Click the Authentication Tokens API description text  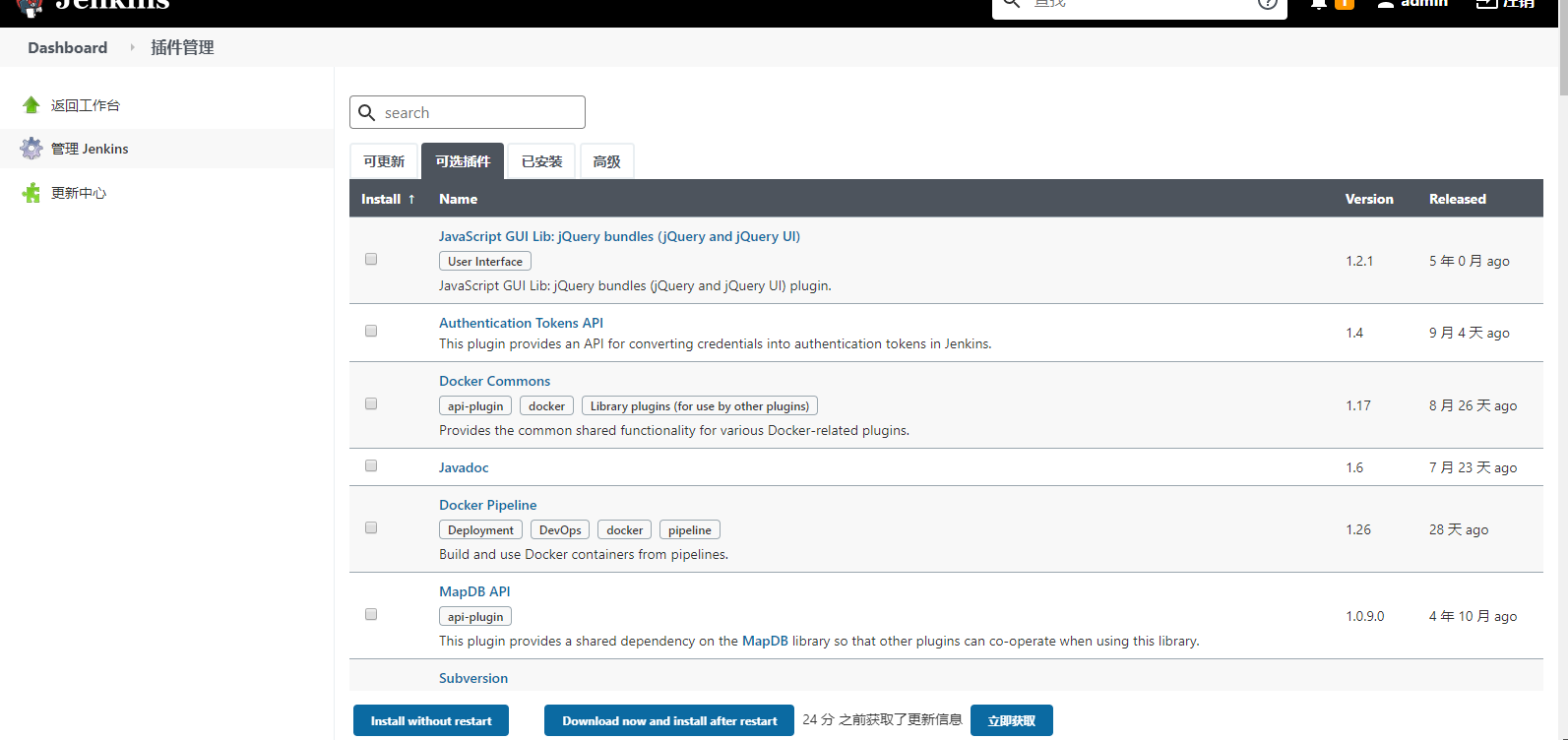point(716,343)
